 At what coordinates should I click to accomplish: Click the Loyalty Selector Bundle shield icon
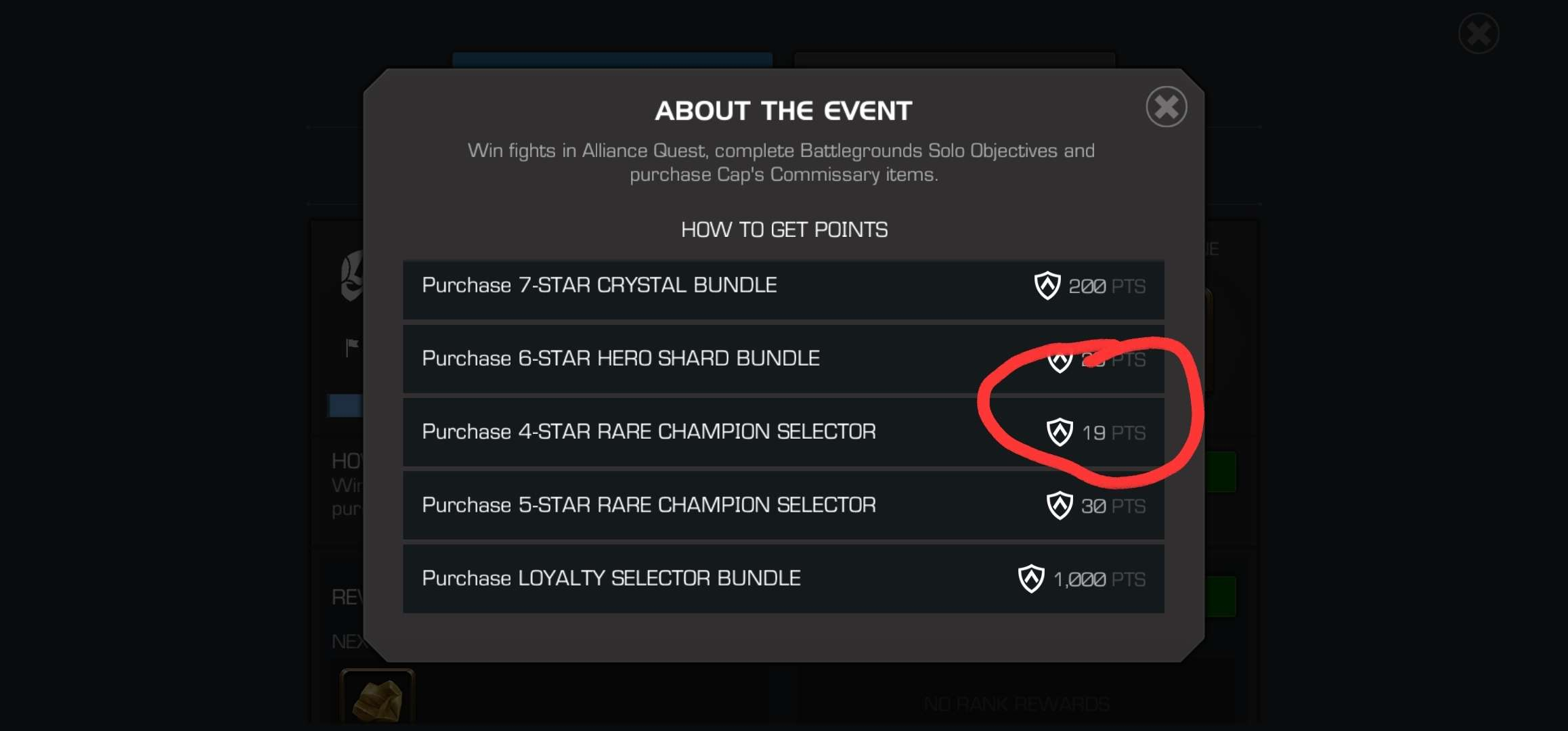pos(1031,579)
